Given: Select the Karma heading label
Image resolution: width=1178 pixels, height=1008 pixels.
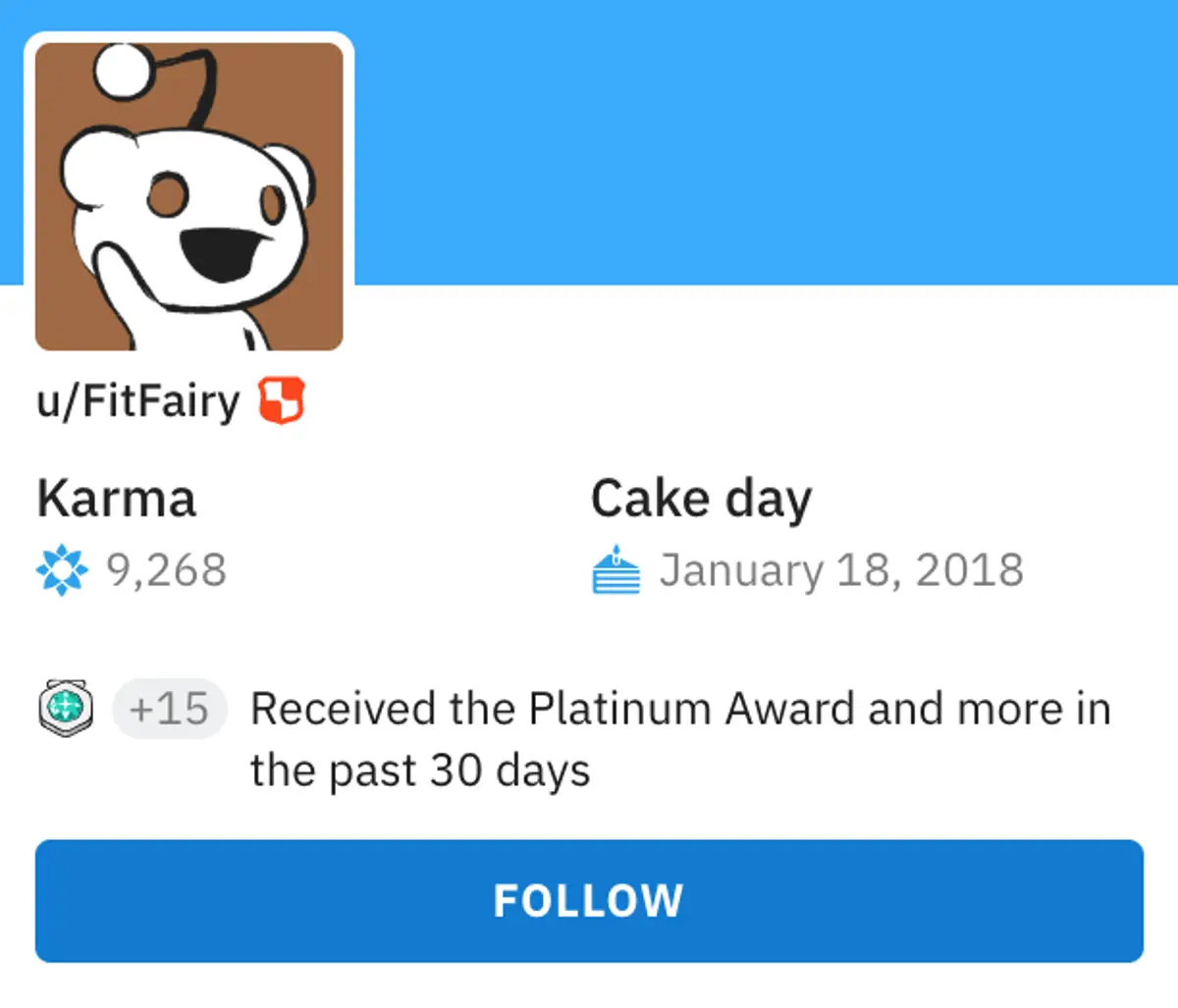Looking at the screenshot, I should pos(115,498).
